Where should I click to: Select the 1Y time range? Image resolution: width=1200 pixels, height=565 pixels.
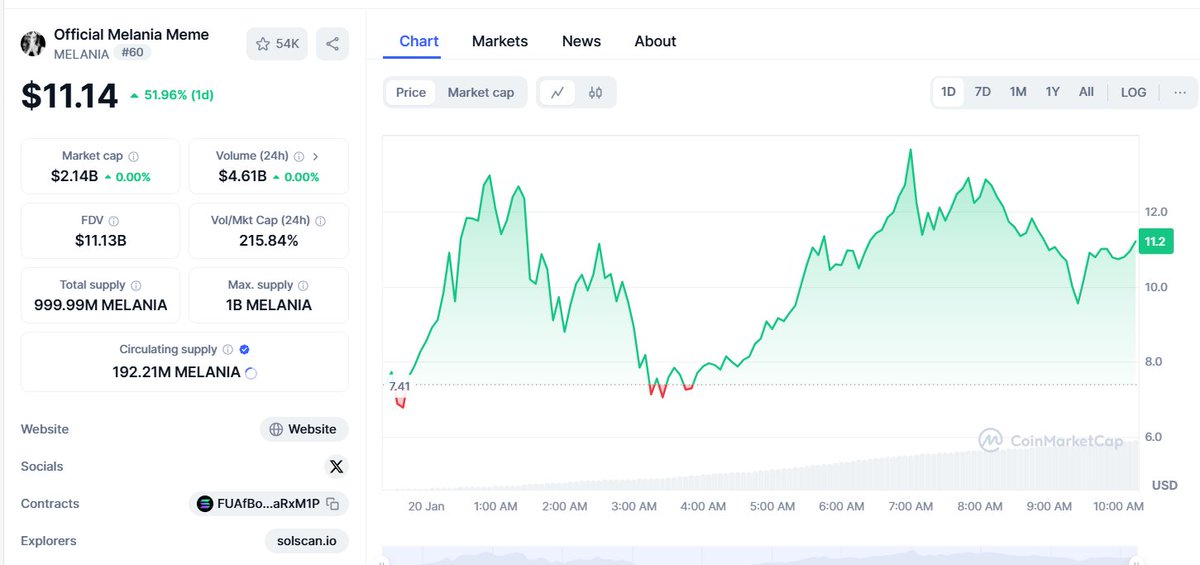[x=1053, y=92]
